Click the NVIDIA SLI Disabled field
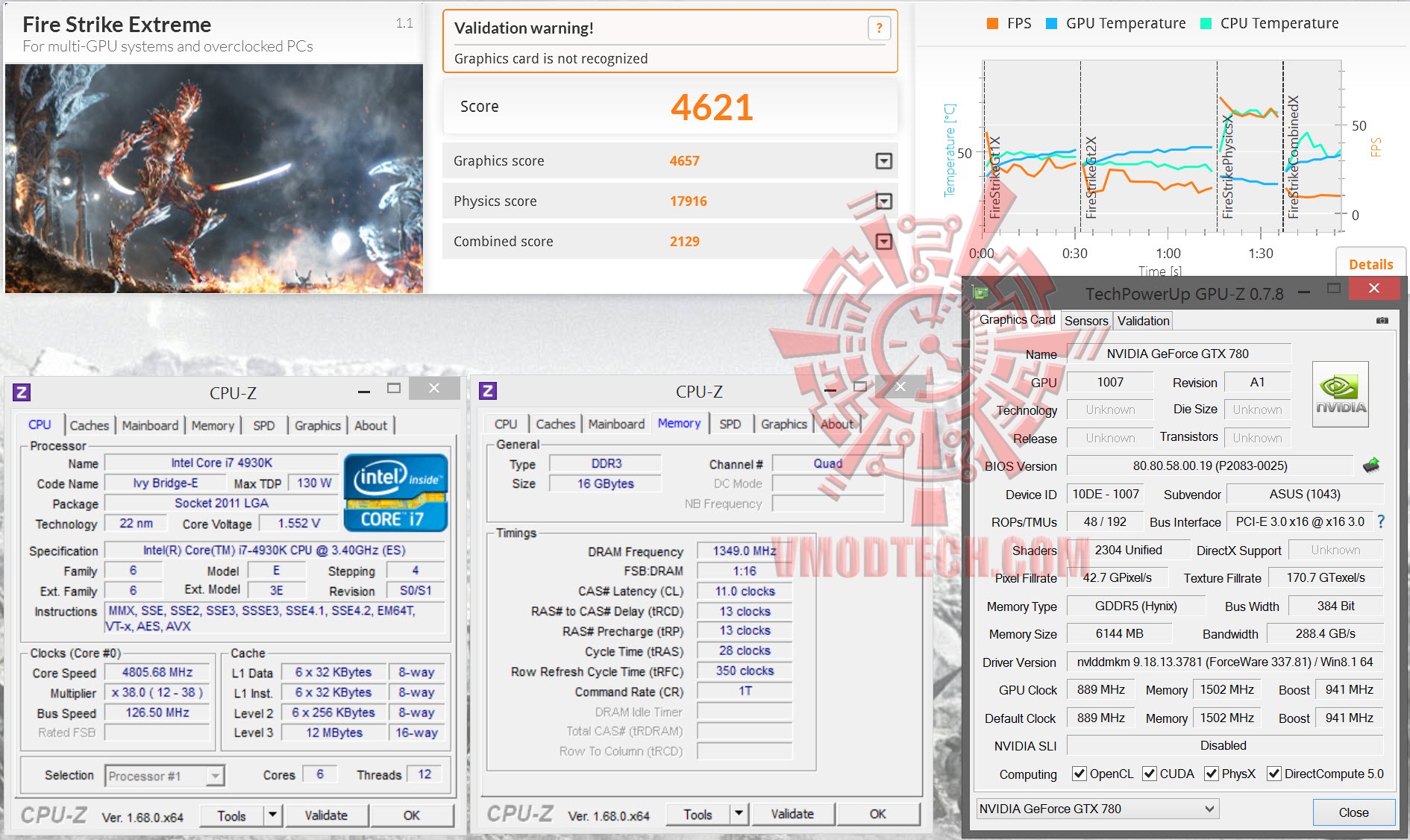The height and width of the screenshot is (840, 1410). tap(1224, 745)
